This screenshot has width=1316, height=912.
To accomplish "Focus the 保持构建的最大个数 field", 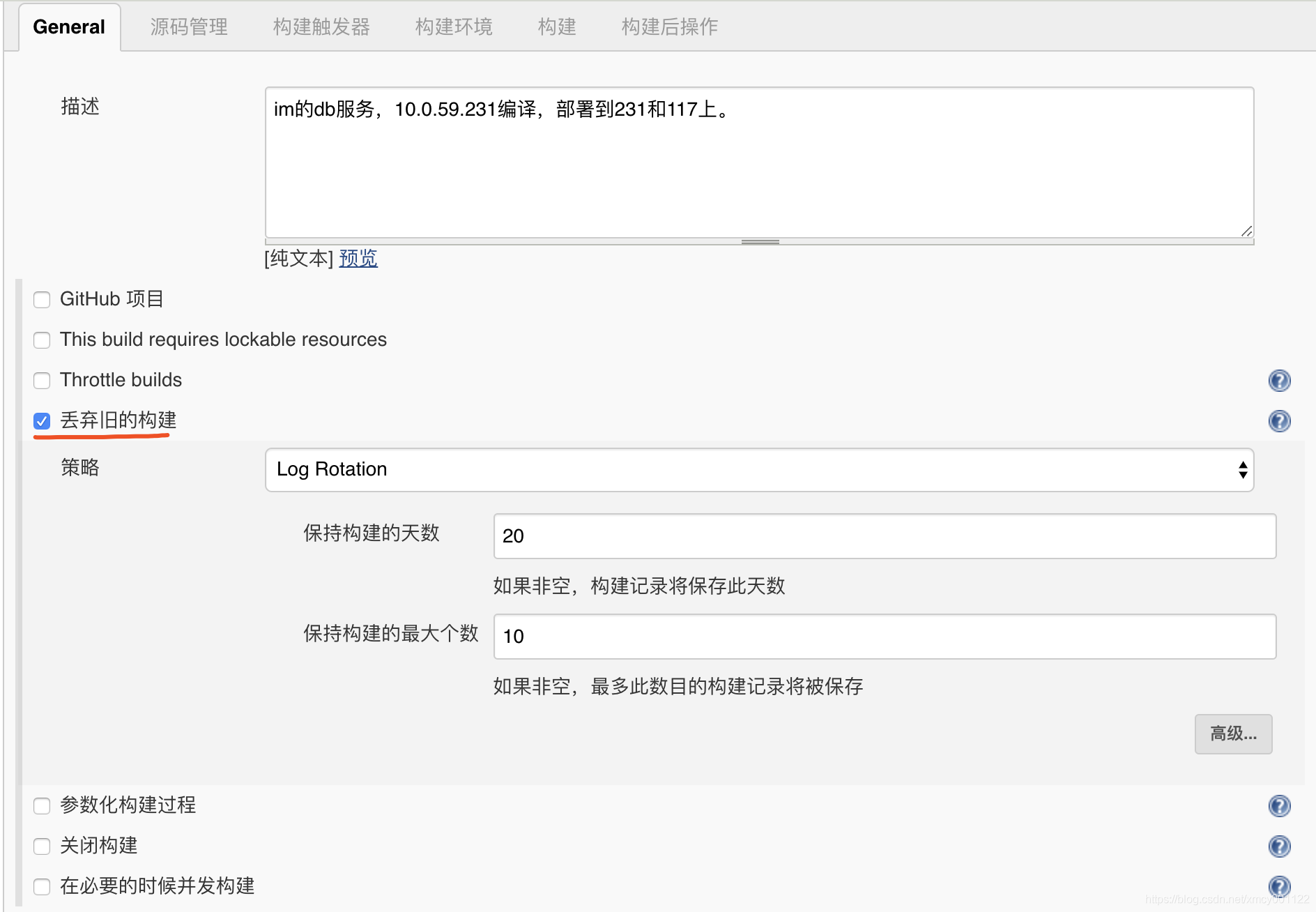I will click(885, 637).
